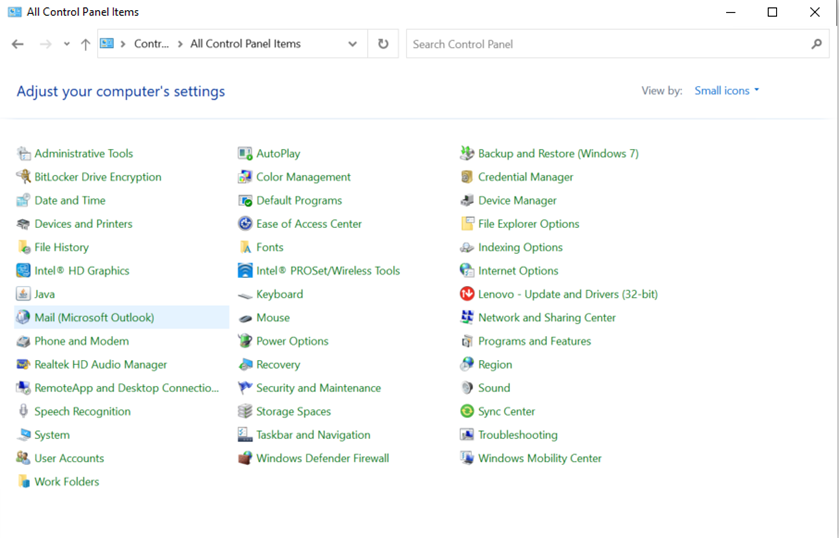Click the Region globe icon
839x538 pixels.
click(x=467, y=365)
